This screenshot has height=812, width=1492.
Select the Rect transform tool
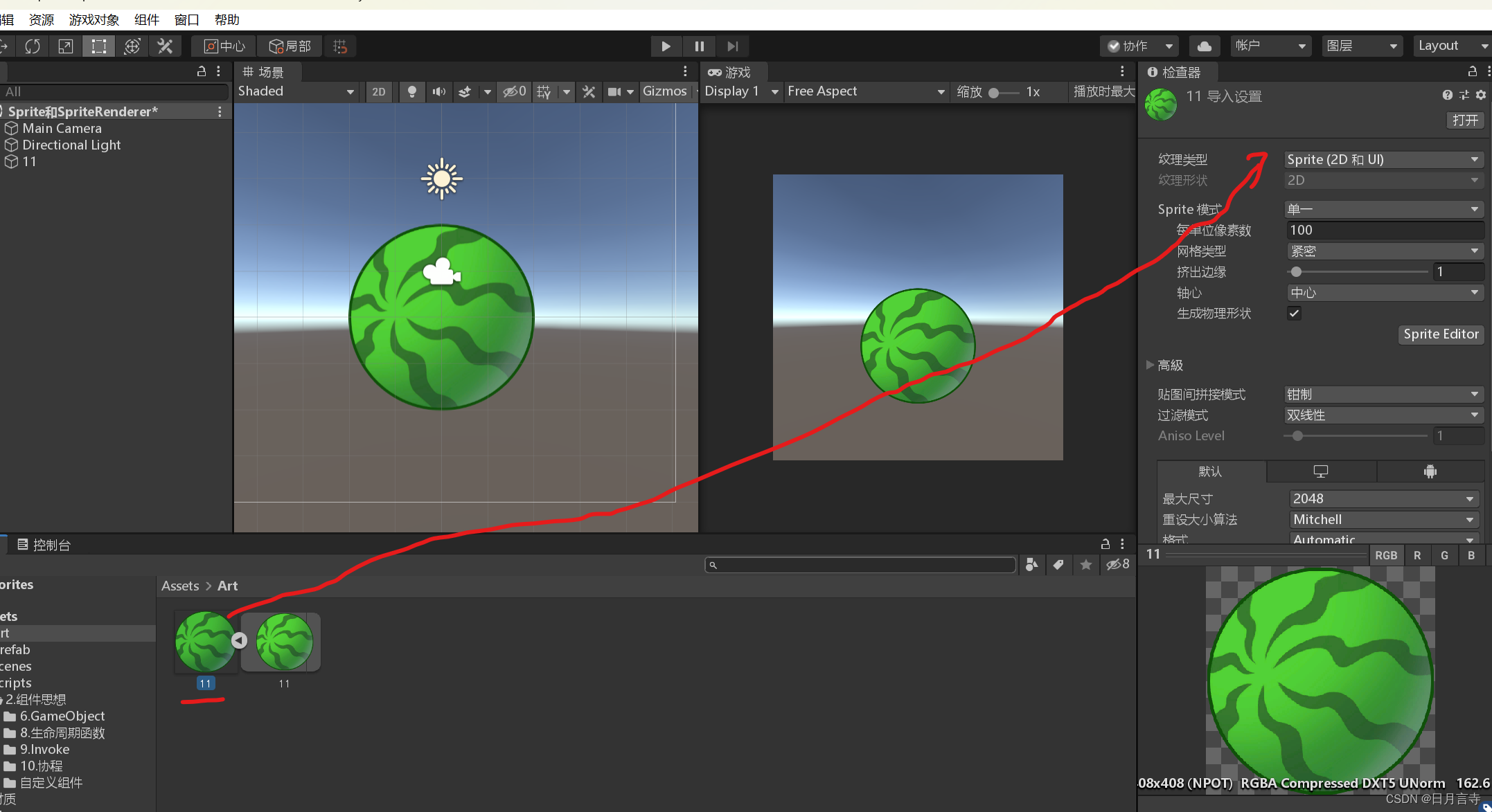click(98, 46)
